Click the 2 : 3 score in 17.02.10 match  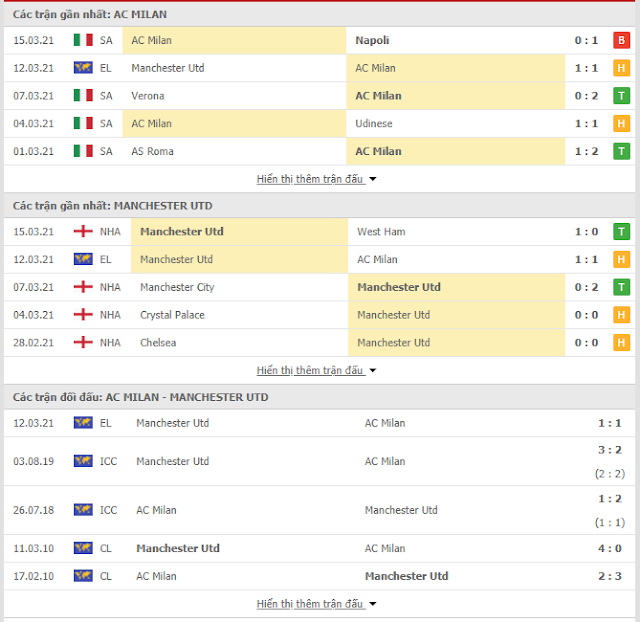610,576
